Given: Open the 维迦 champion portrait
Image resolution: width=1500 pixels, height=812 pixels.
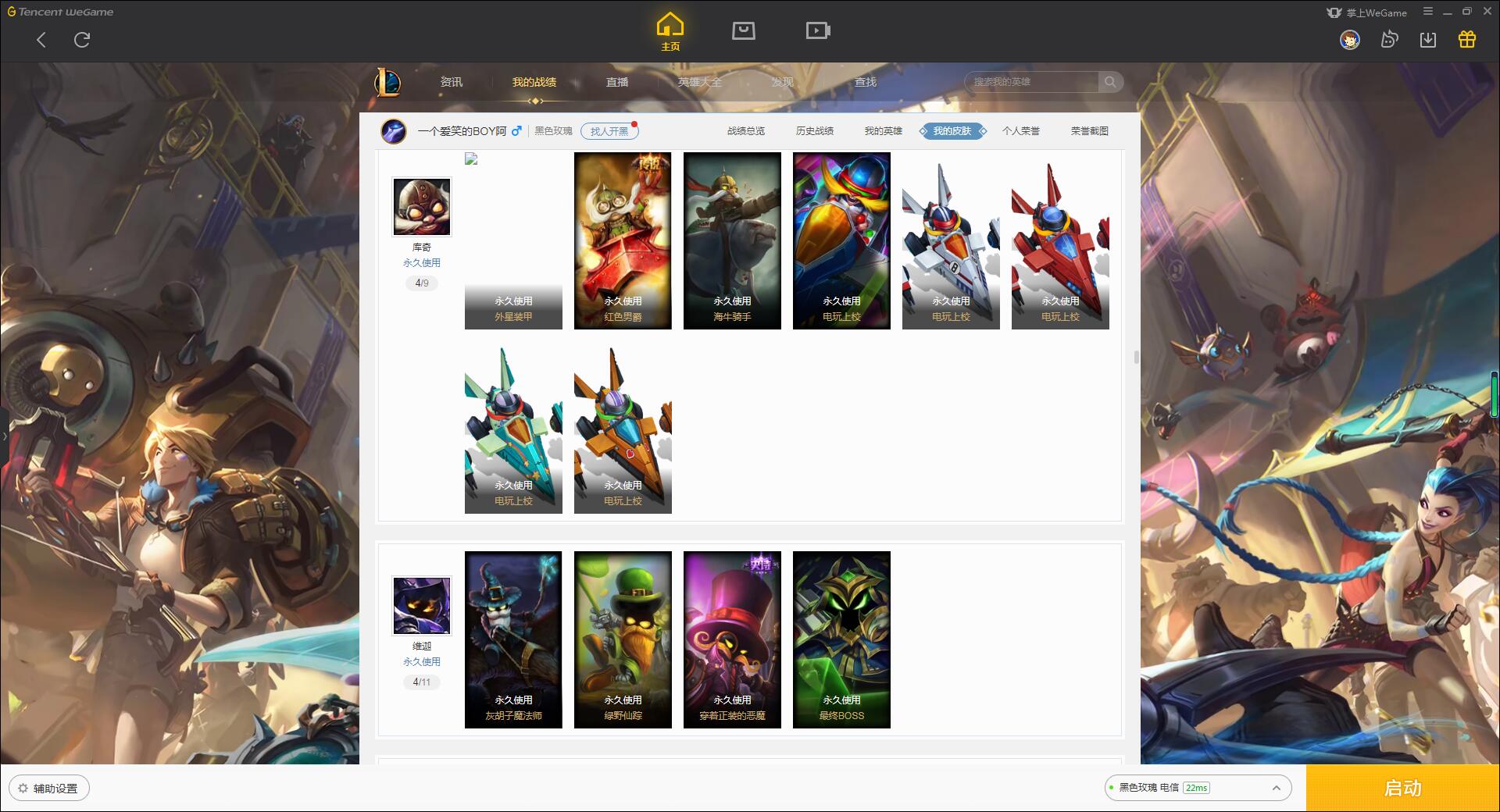Looking at the screenshot, I should point(422,606).
